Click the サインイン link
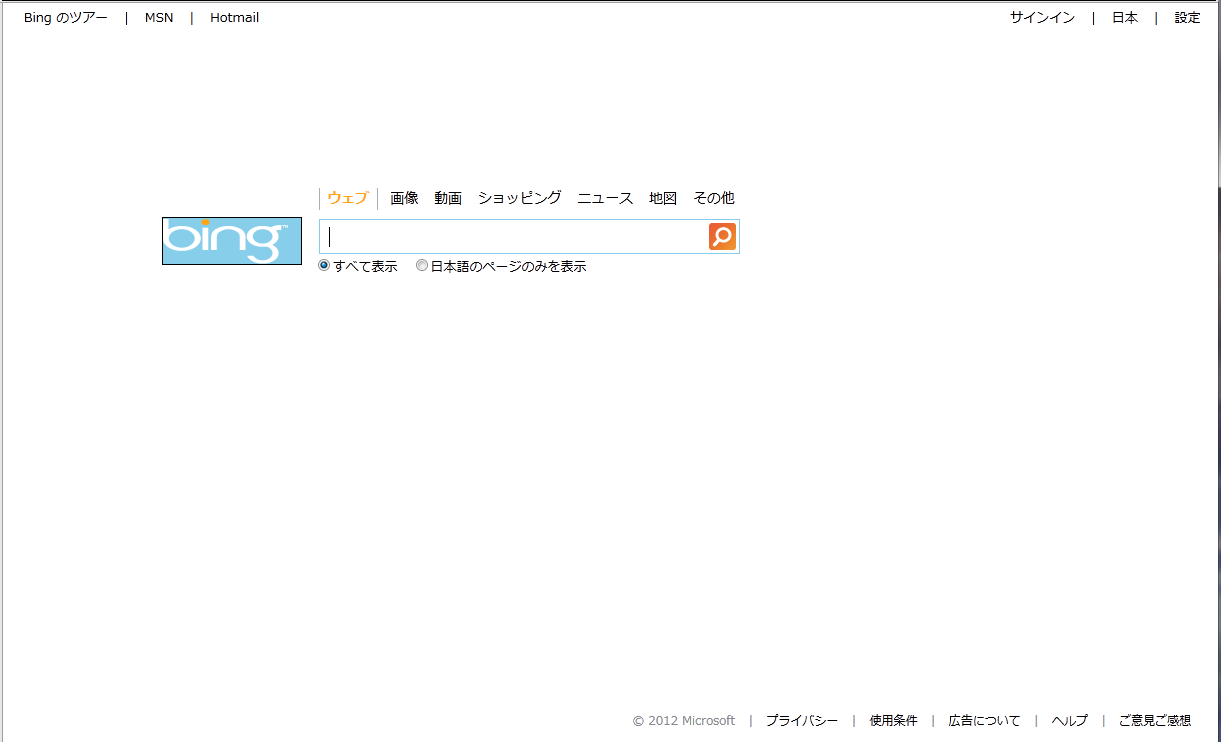The image size is (1221, 742). click(x=1043, y=18)
